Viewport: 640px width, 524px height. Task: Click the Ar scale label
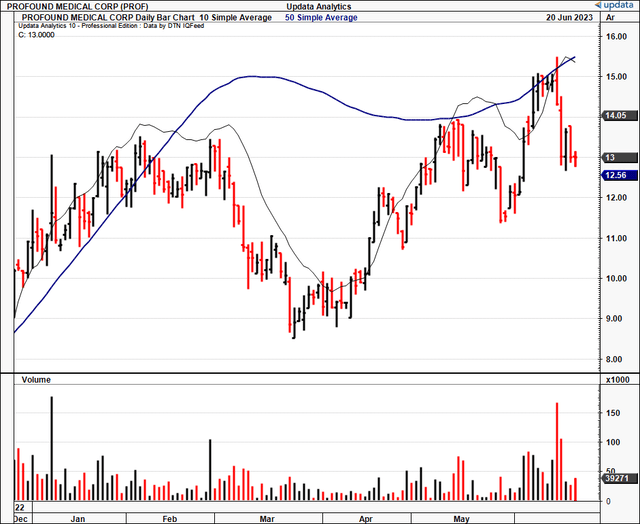click(610, 18)
